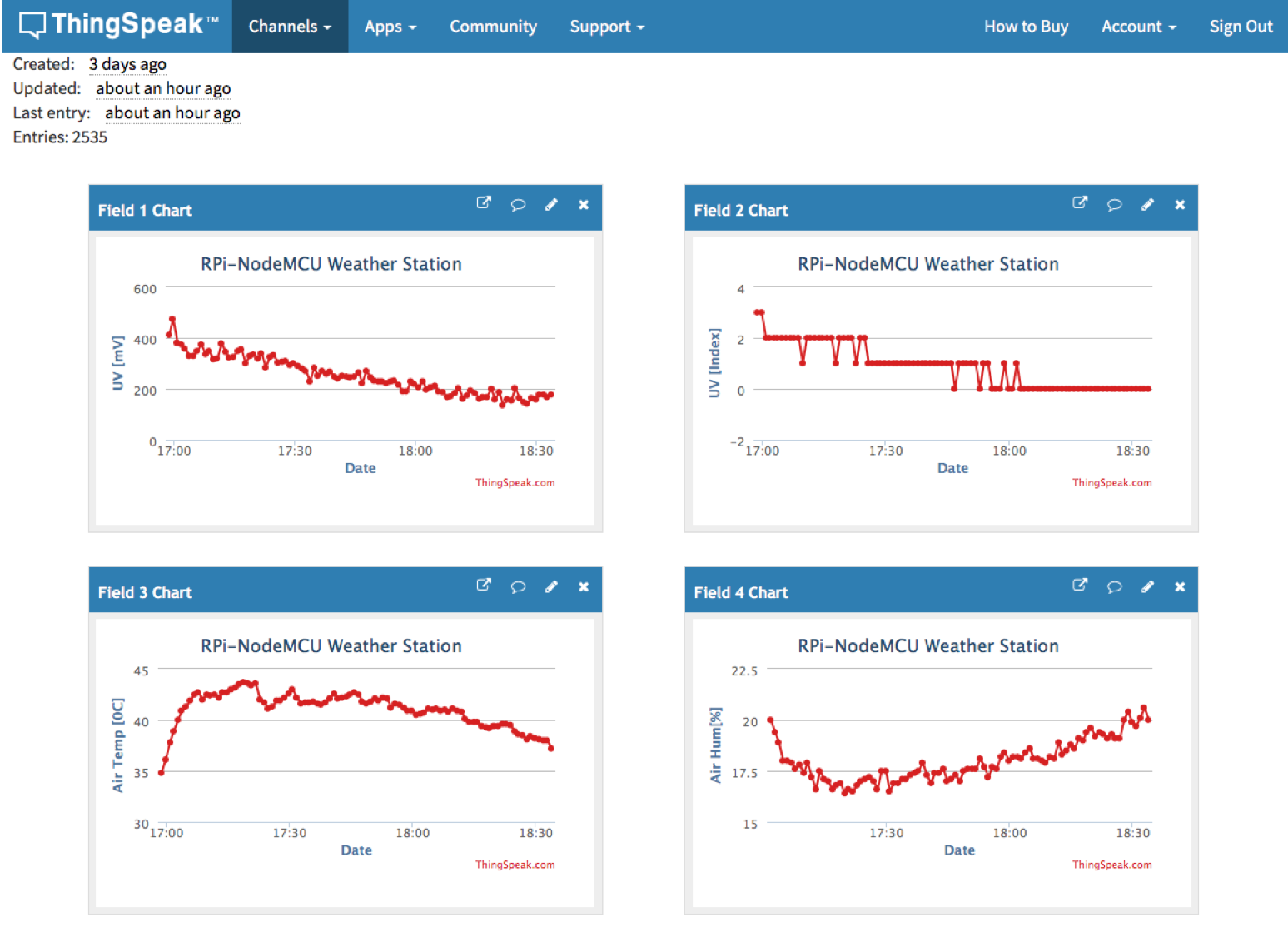Go to the Community page
Image resolution: width=1288 pixels, height=937 pixels.
click(493, 27)
